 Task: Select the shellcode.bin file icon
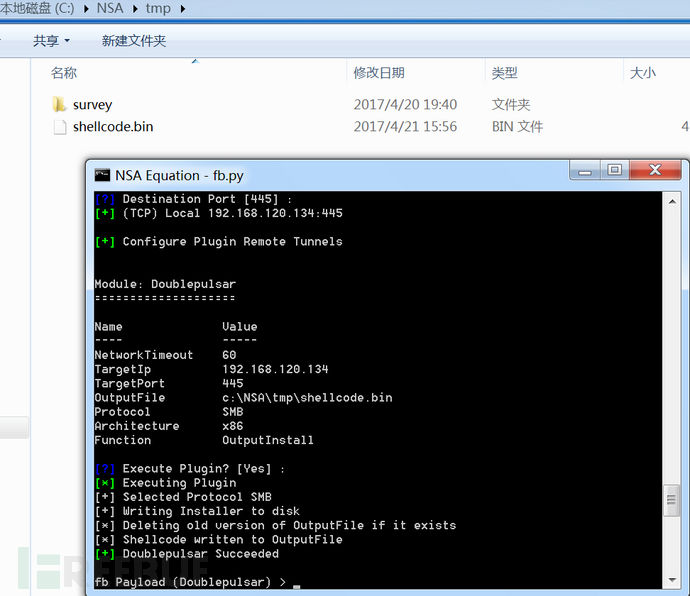coord(60,127)
